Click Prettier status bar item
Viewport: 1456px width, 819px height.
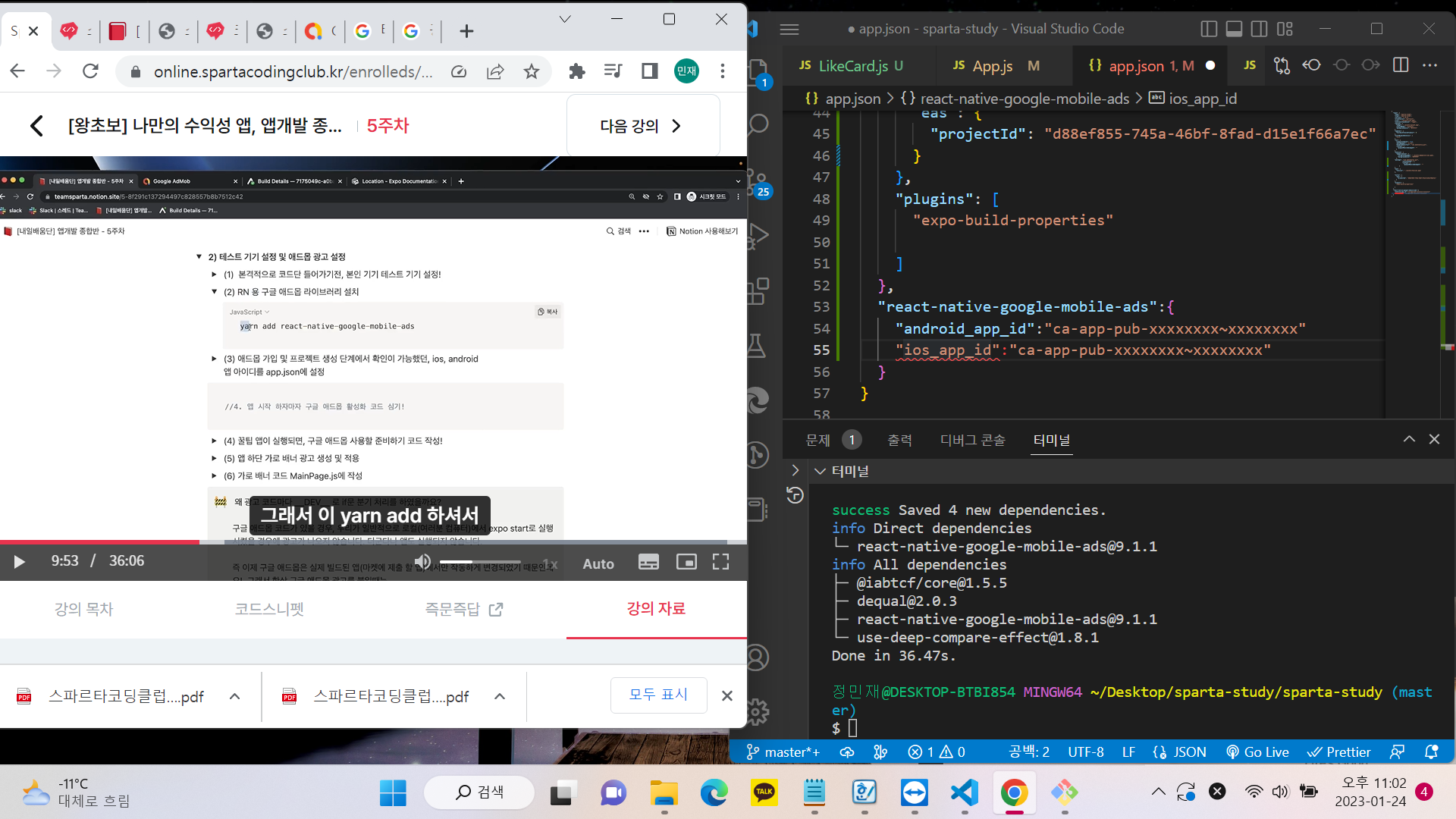tap(1339, 752)
